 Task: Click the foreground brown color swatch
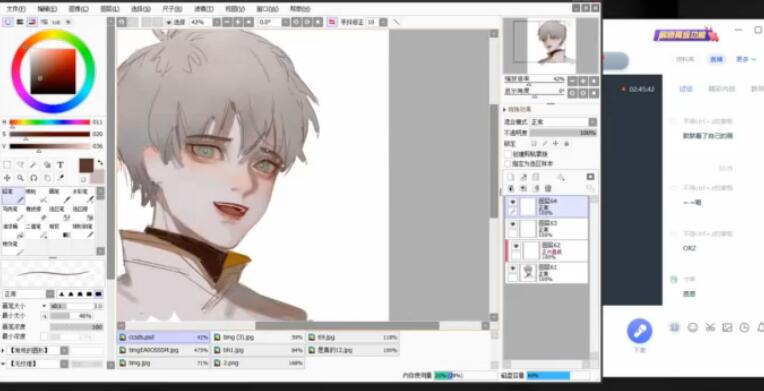pyautogui.click(x=86, y=165)
